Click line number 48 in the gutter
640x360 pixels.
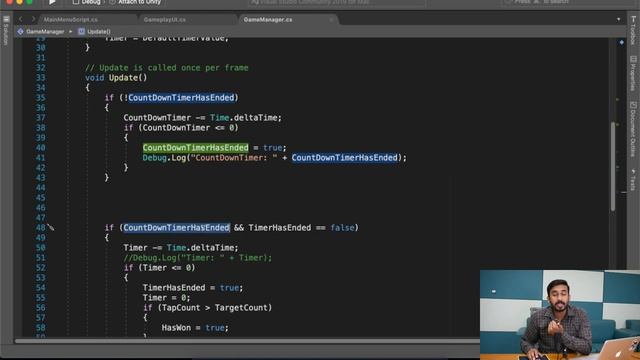(40, 227)
